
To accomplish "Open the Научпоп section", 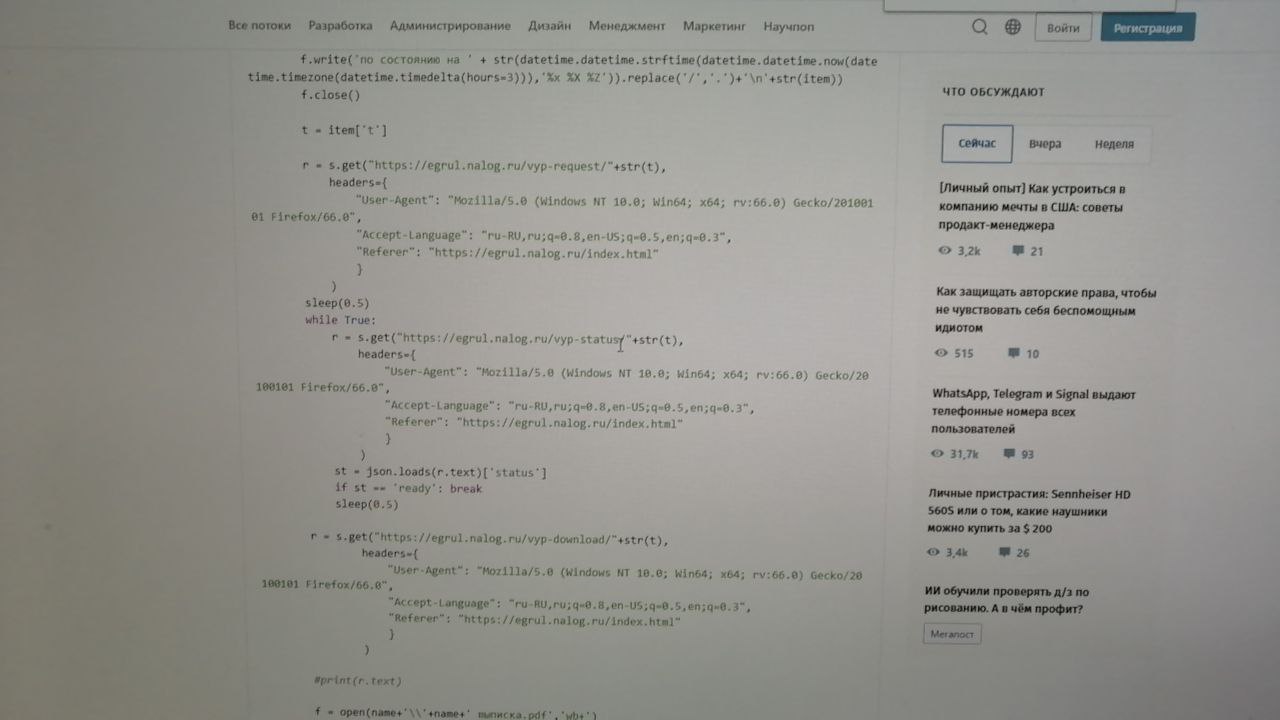I will pyautogui.click(x=789, y=26).
